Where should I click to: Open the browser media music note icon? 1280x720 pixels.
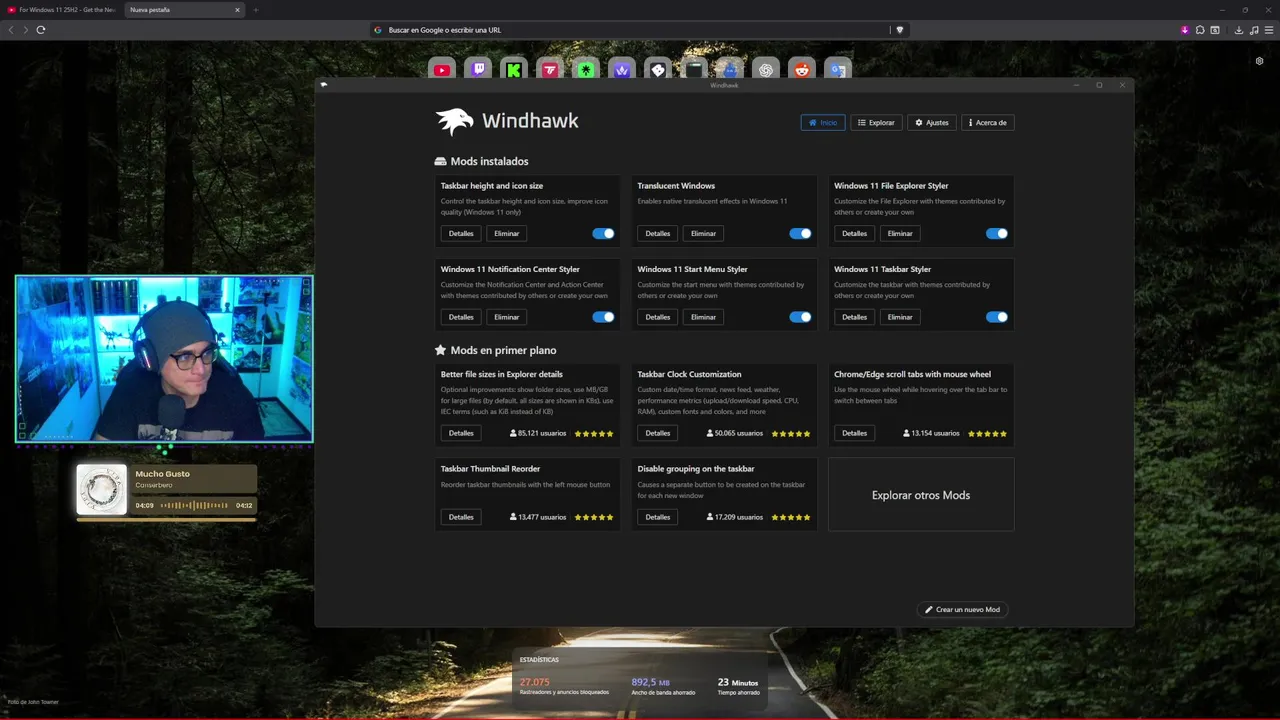point(1253,30)
